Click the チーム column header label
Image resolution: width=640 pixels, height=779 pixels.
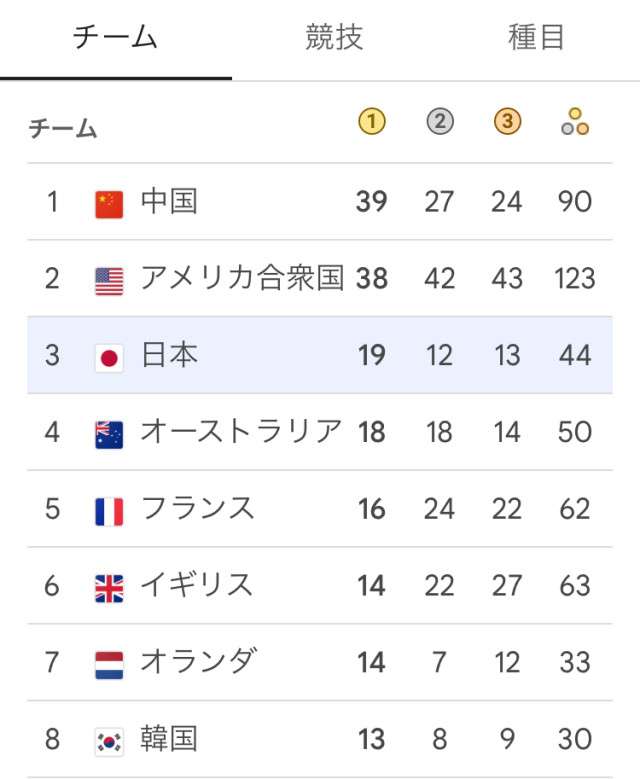pyautogui.click(x=63, y=128)
